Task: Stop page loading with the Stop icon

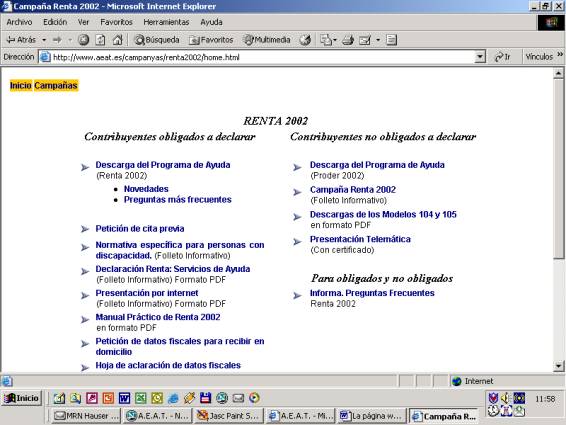Action: point(83,40)
